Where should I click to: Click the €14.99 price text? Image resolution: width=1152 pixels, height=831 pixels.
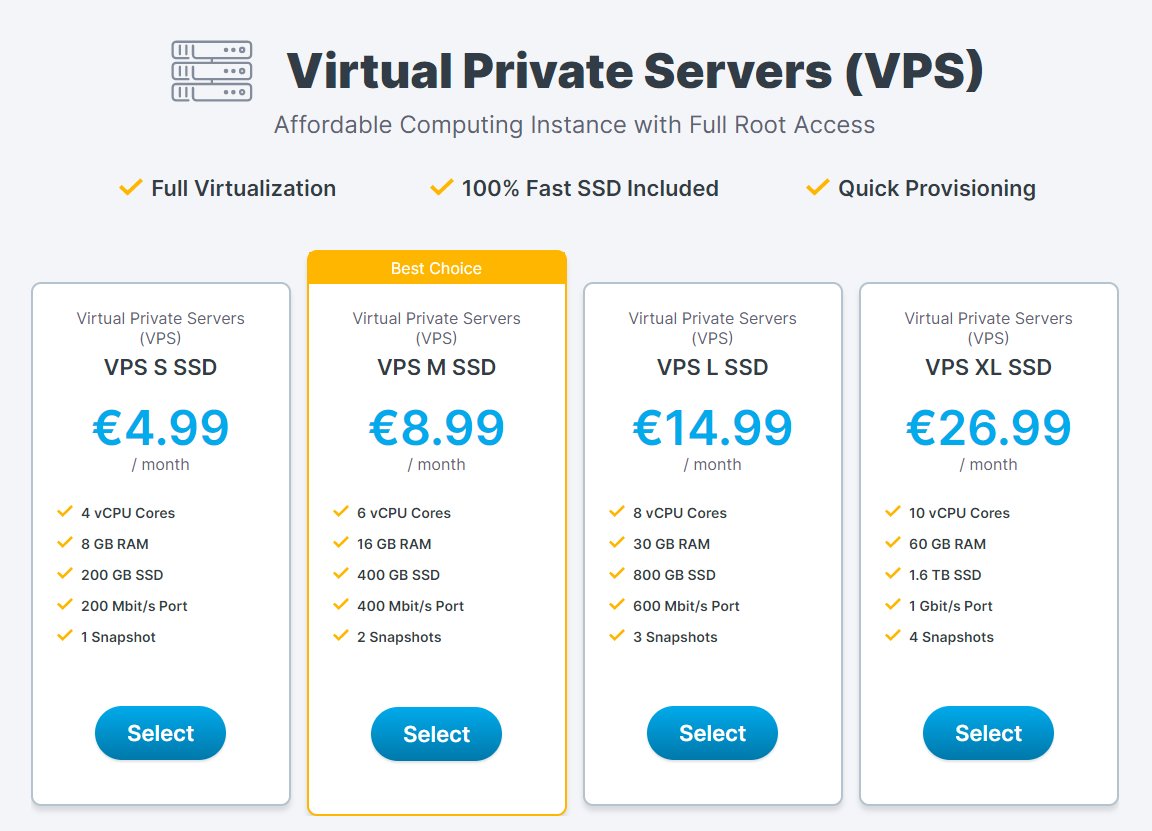coord(712,428)
